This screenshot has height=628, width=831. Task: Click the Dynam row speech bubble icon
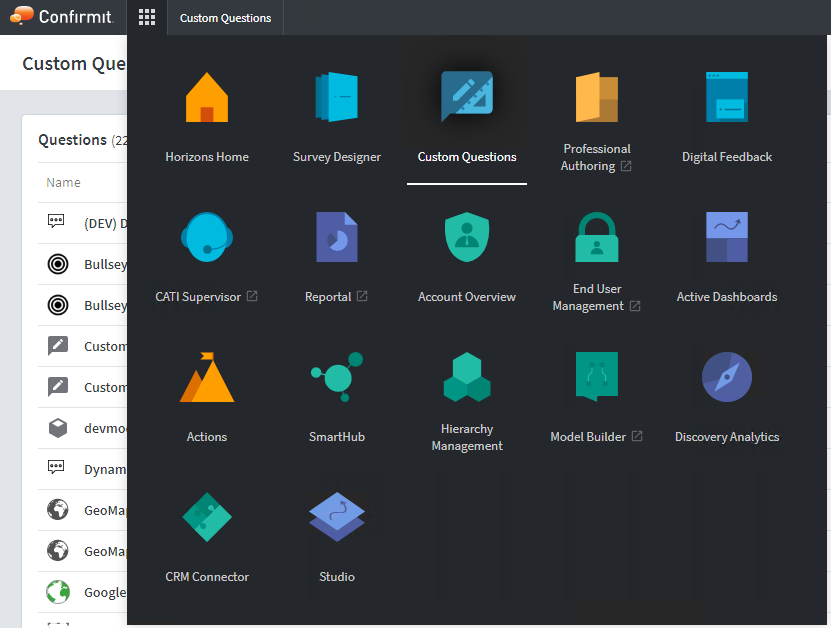coord(56,467)
